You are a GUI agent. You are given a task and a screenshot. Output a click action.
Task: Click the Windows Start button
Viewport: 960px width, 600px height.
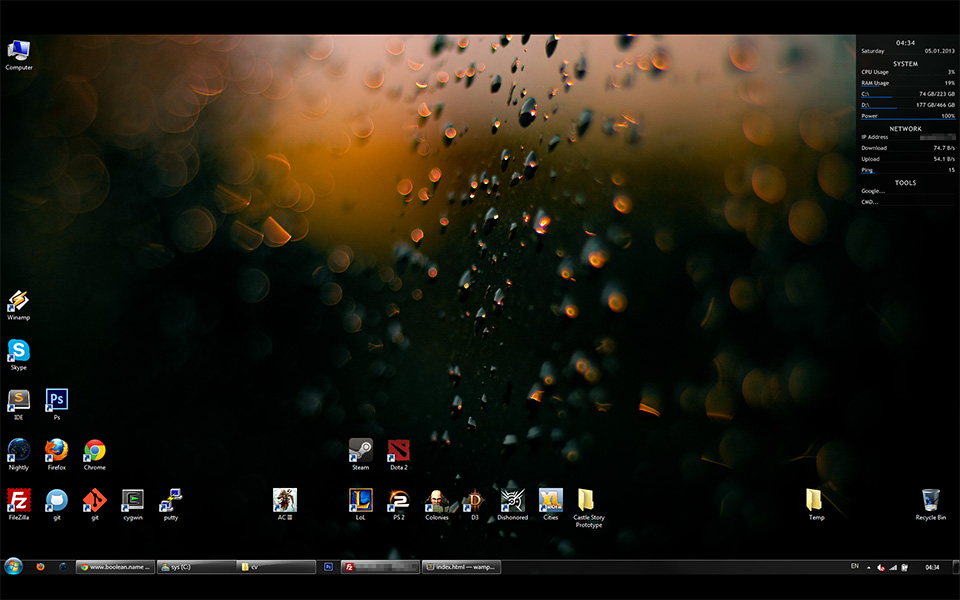pos(14,566)
